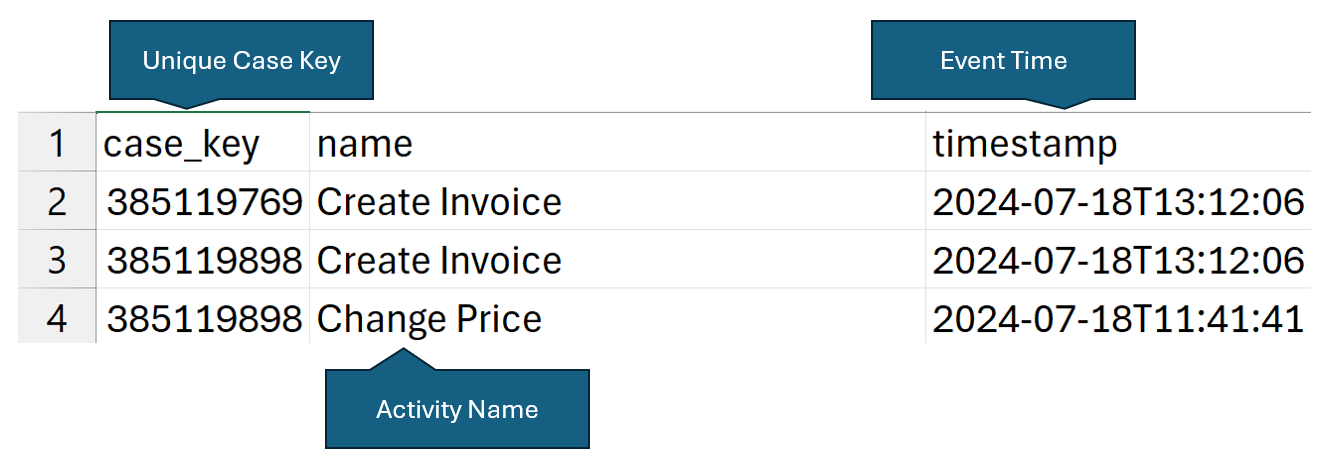Select the 2024-07-18T11:41:41 timestamp cell
1335x457 pixels.
1118,318
